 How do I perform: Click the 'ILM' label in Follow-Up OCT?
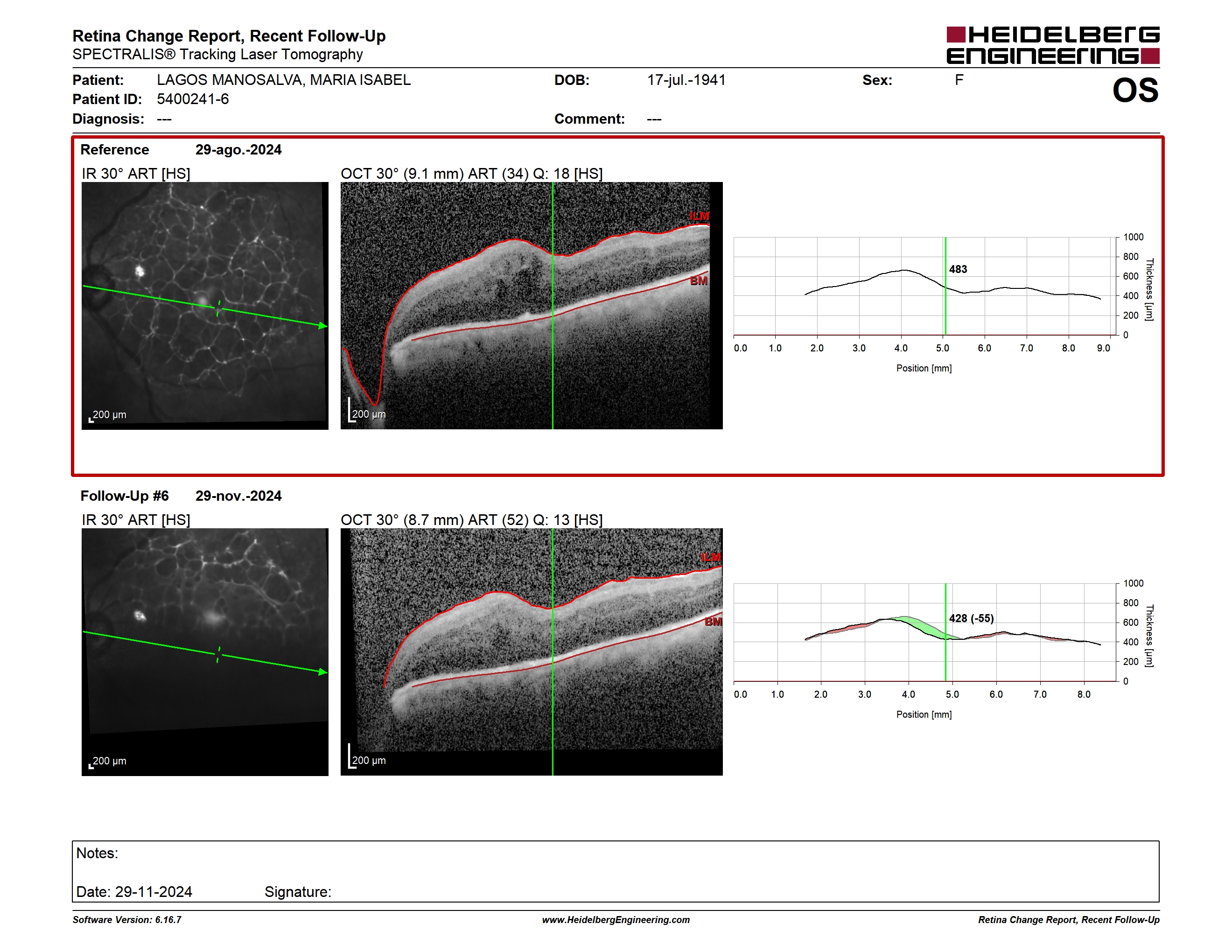(x=711, y=557)
